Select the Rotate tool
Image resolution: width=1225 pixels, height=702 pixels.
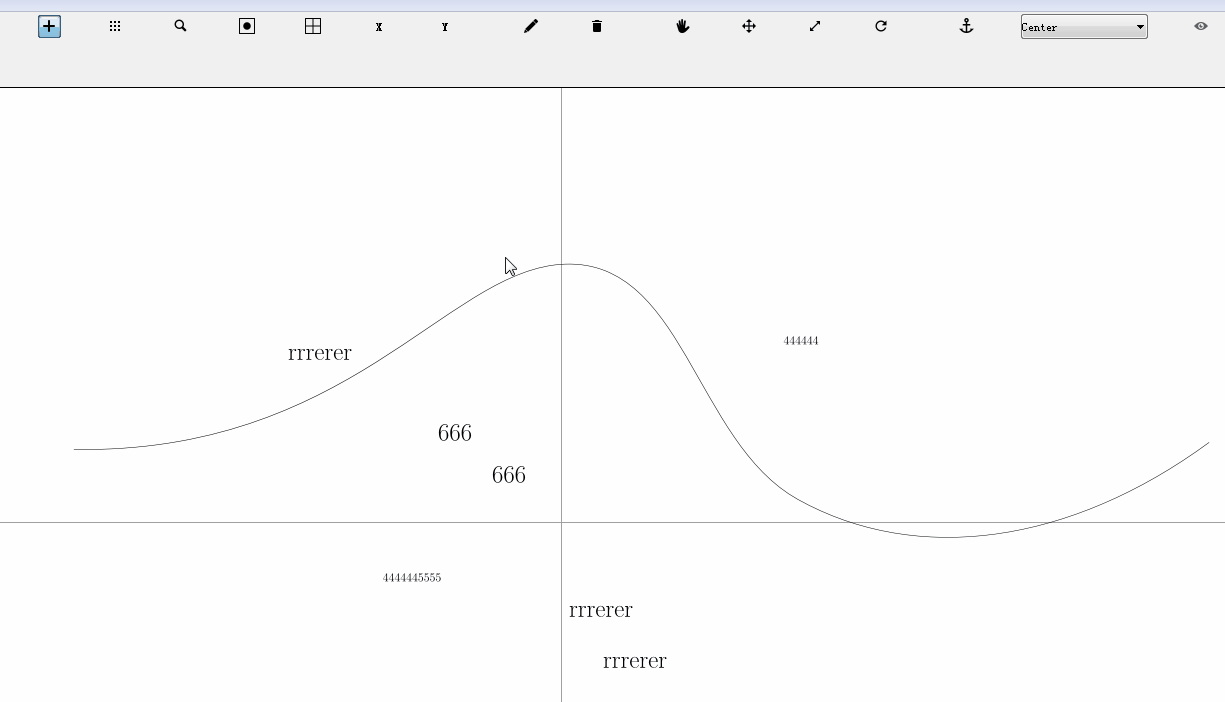[x=880, y=26]
